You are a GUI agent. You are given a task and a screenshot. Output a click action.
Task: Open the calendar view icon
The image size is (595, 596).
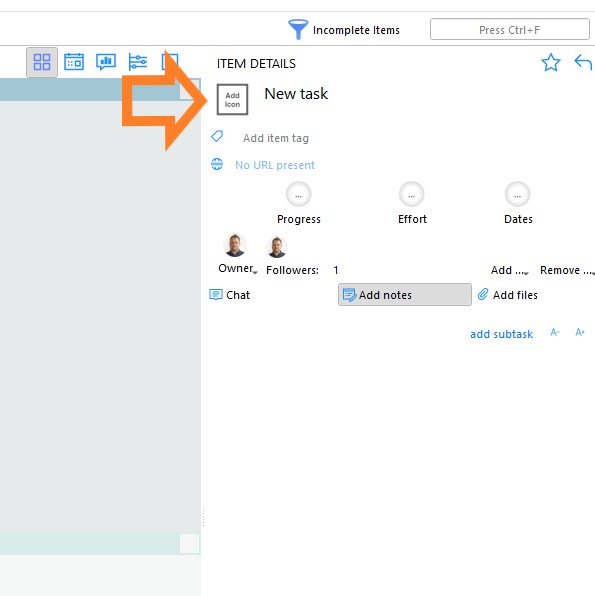tap(74, 62)
